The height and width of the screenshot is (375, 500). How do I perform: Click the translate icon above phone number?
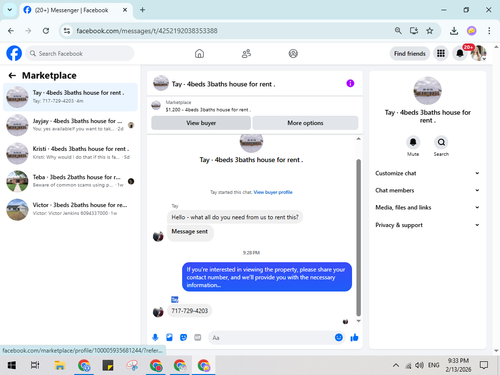[175, 299]
